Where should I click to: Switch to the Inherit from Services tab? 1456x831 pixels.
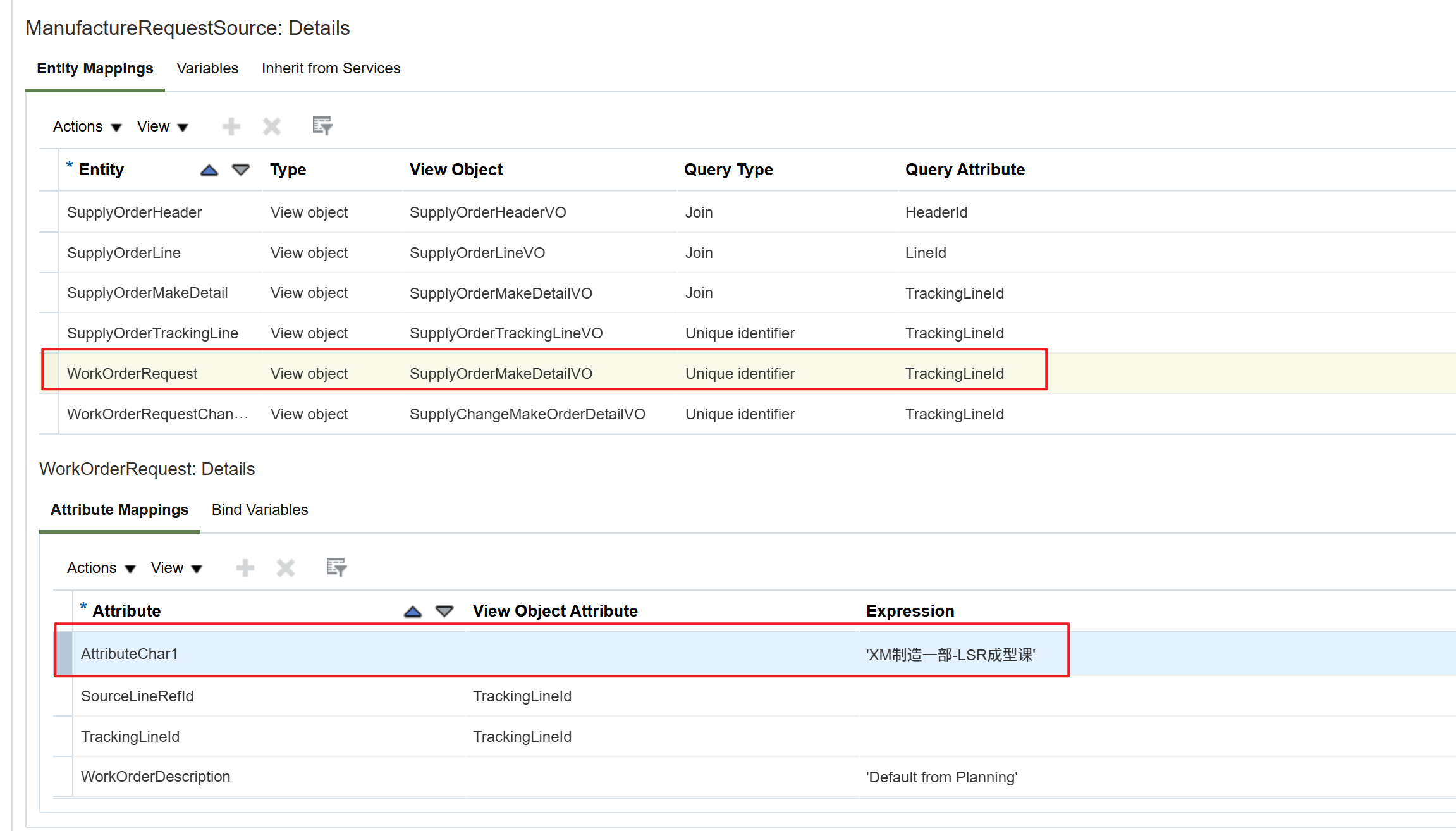click(x=331, y=68)
